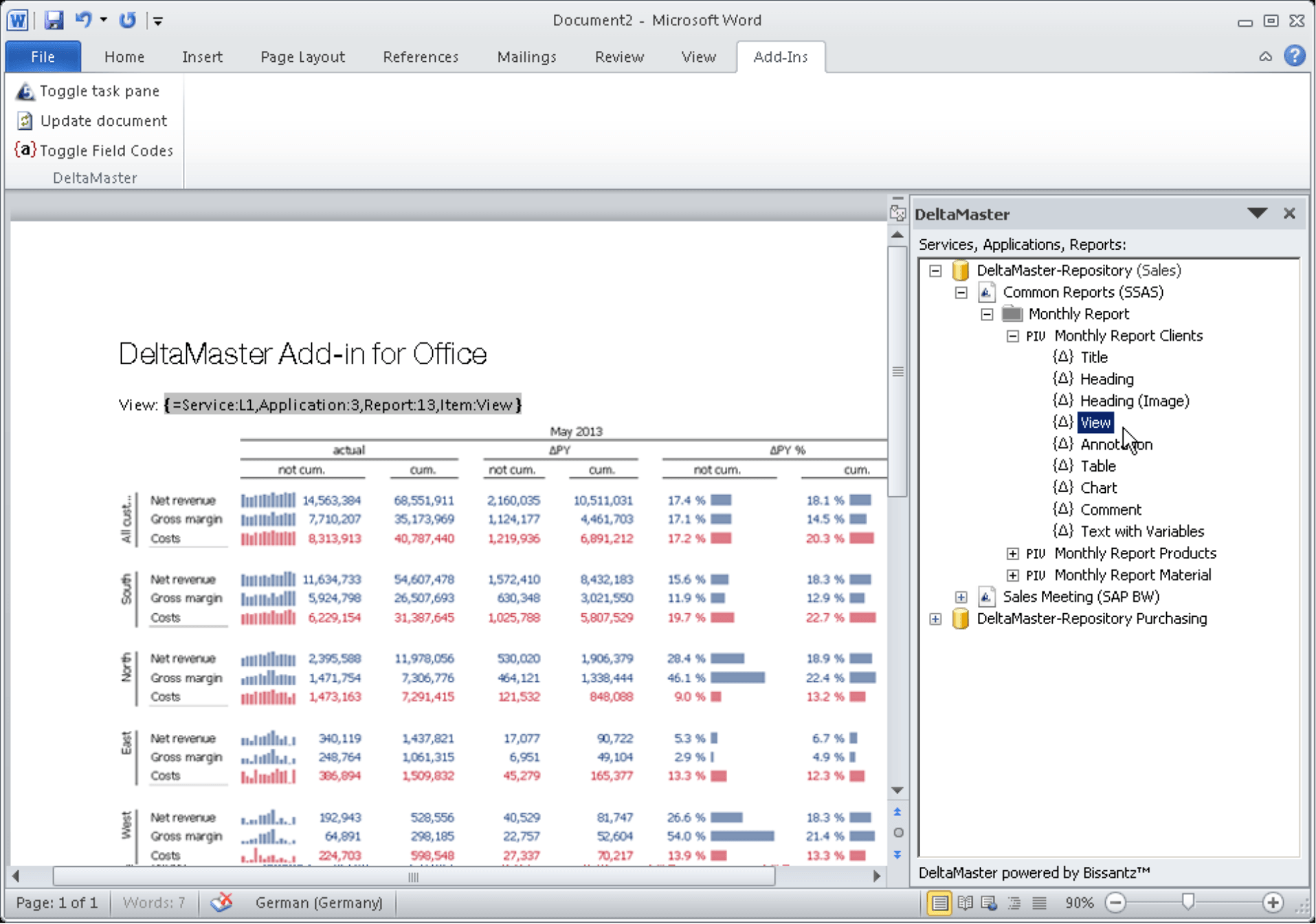This screenshot has width=1316, height=924.
Task: Expand Monthly Report Products node
Action: click(1013, 553)
